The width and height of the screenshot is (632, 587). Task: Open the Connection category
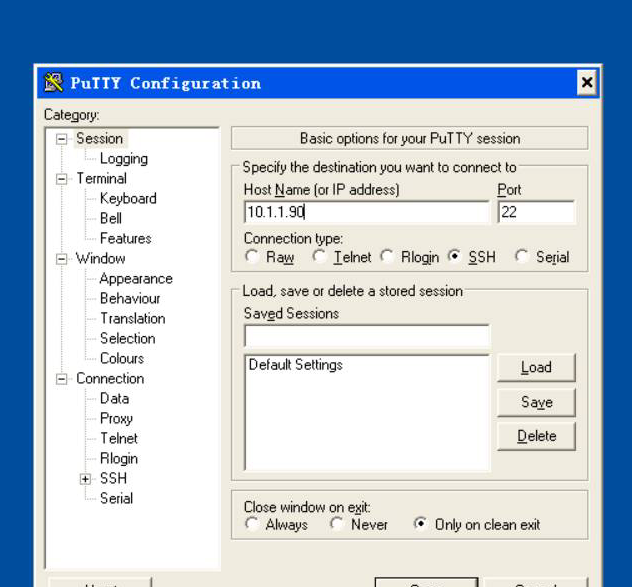[110, 379]
